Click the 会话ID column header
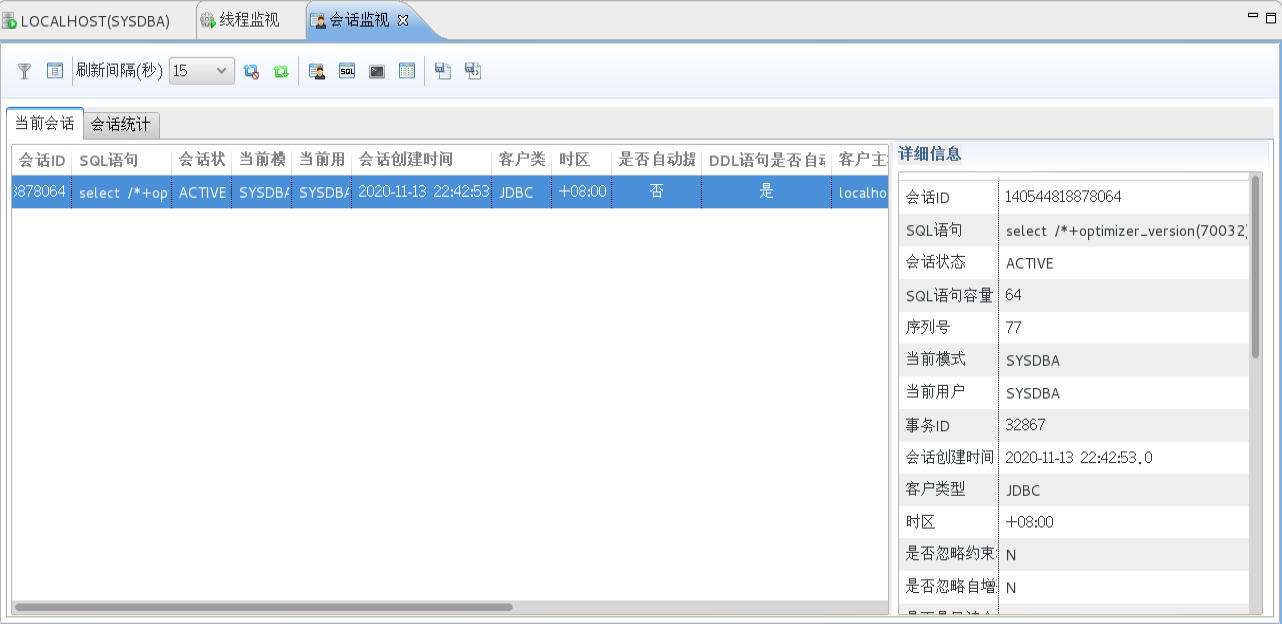 40,160
